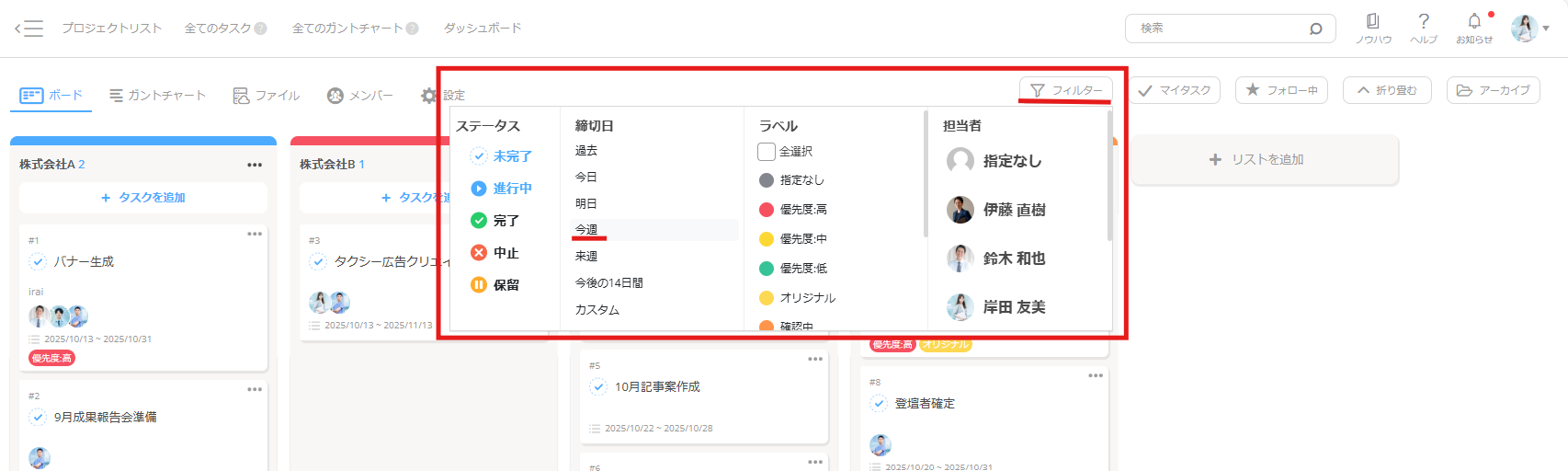
Task: Switch to the メンバー tab
Action: pyautogui.click(x=360, y=95)
